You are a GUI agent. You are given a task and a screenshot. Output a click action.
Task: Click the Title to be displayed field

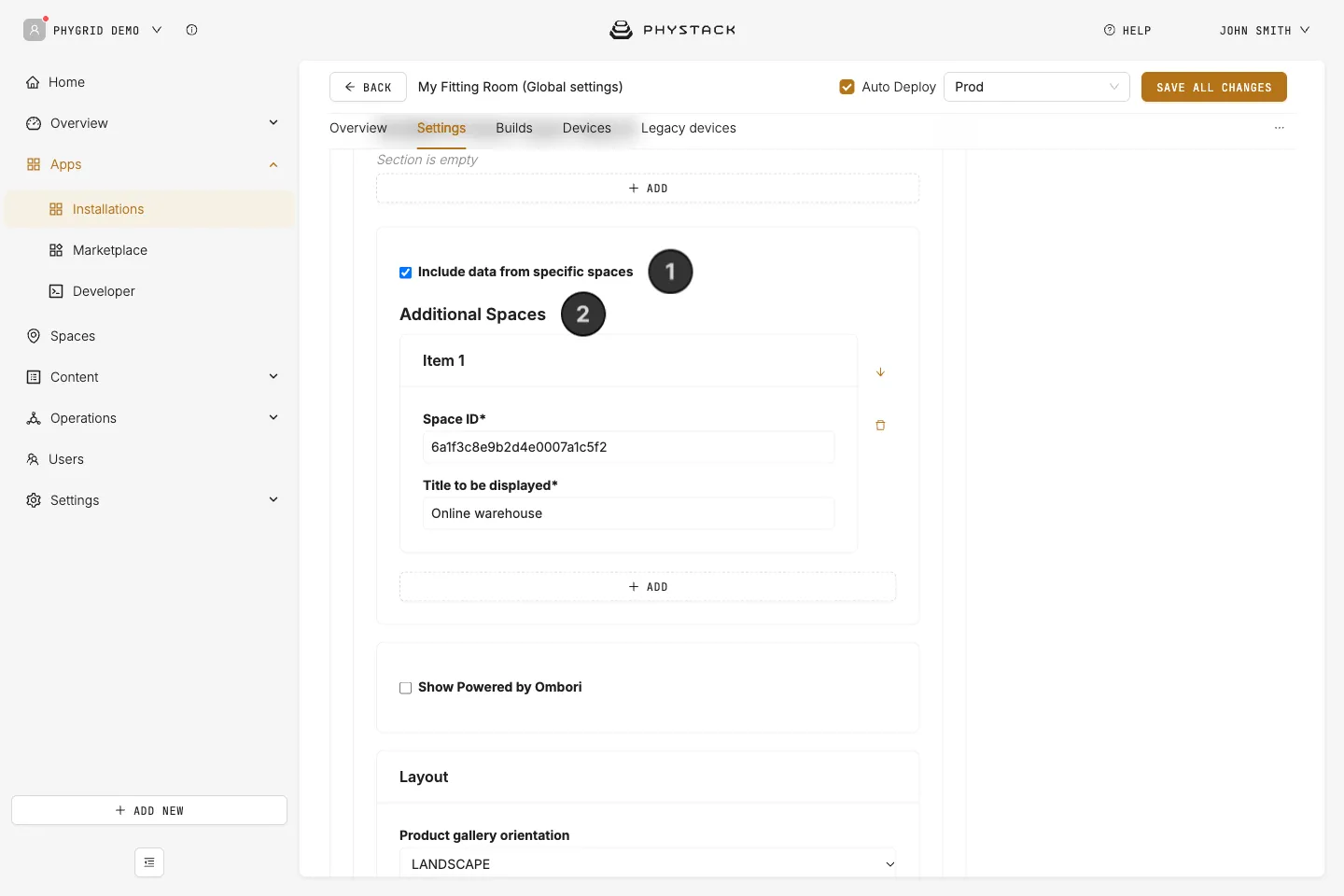(628, 513)
